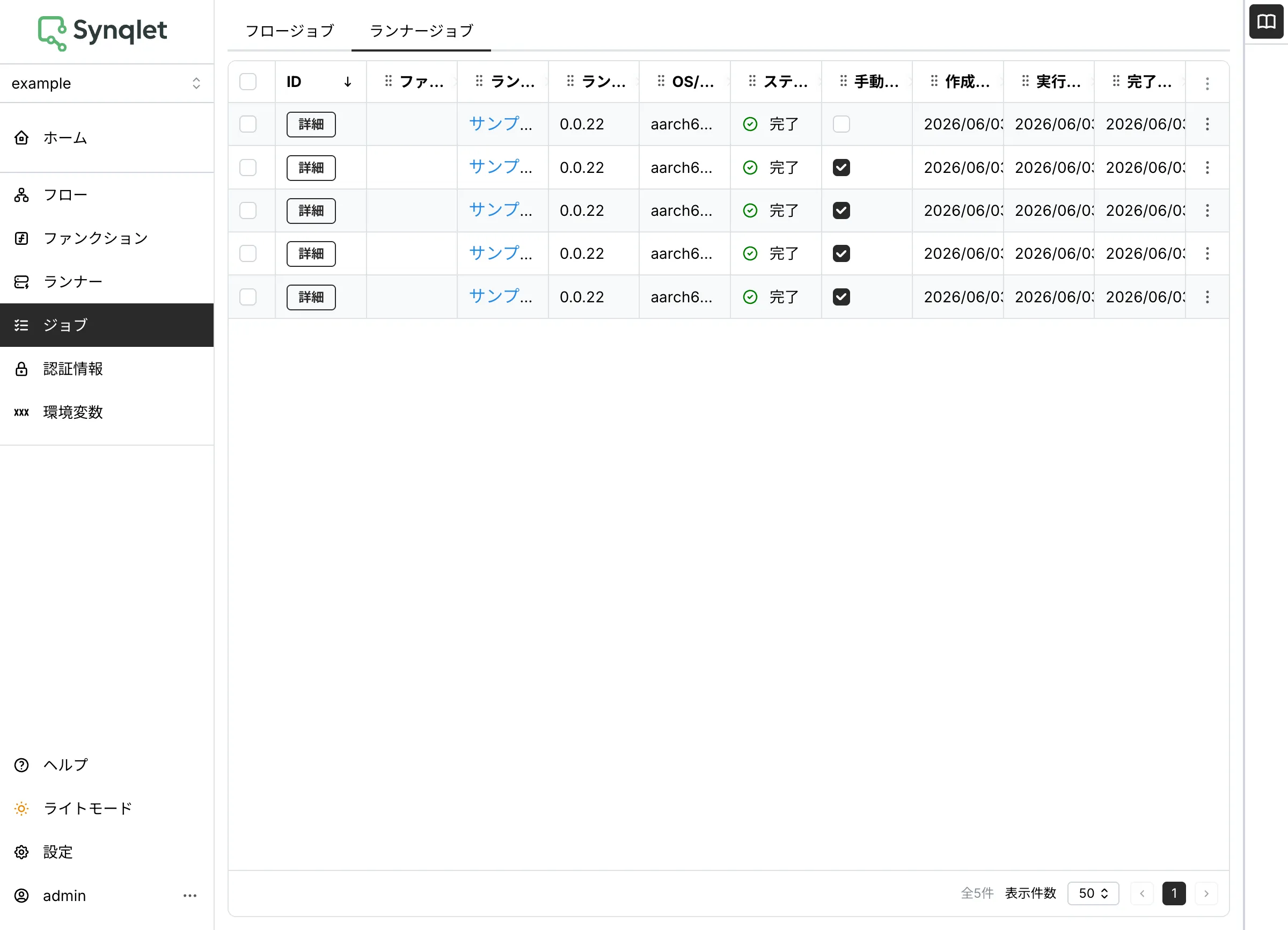Select third row checkbox

point(247,211)
